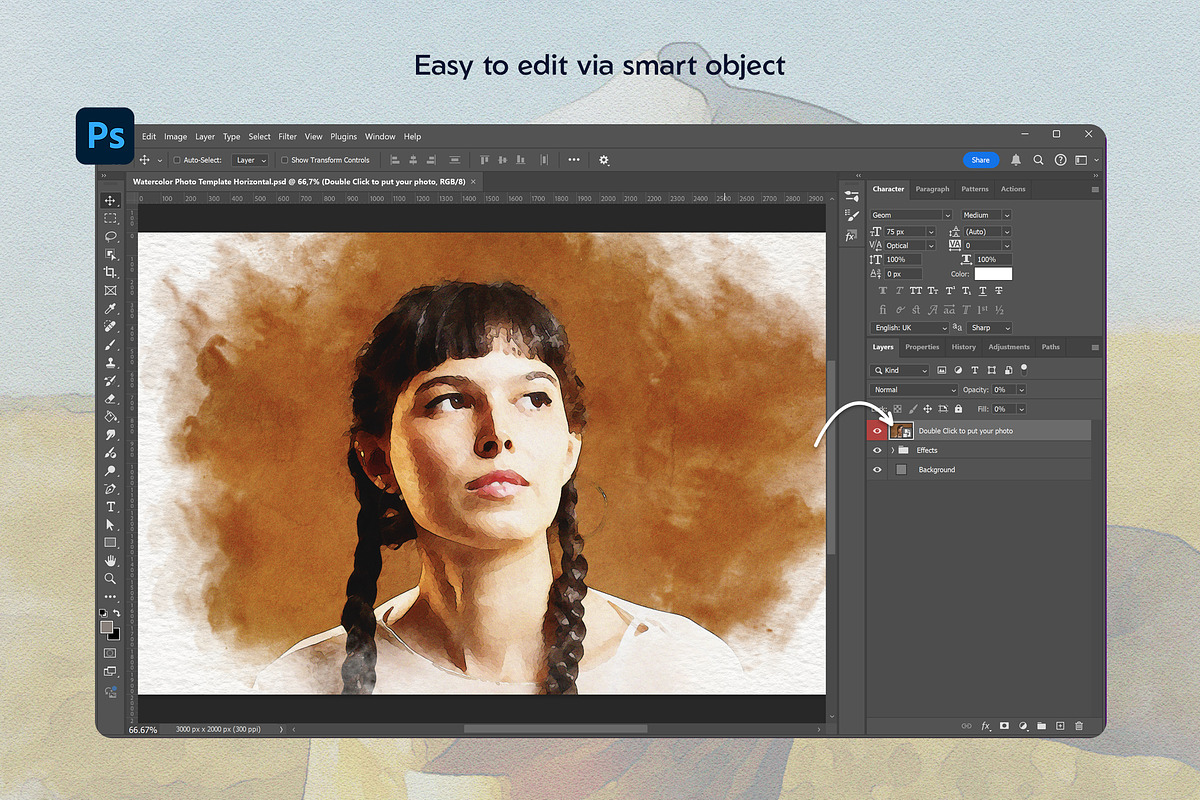Open the Medium font style dropdown
Viewport: 1200px width, 800px height.
(x=987, y=215)
